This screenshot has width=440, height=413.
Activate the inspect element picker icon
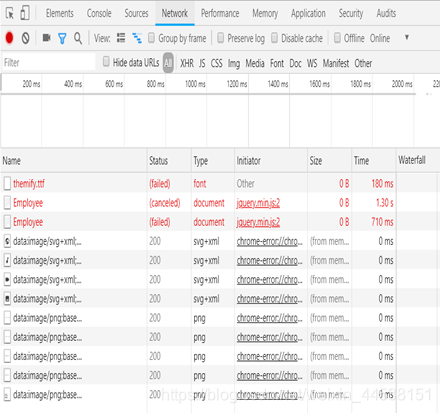click(10, 14)
